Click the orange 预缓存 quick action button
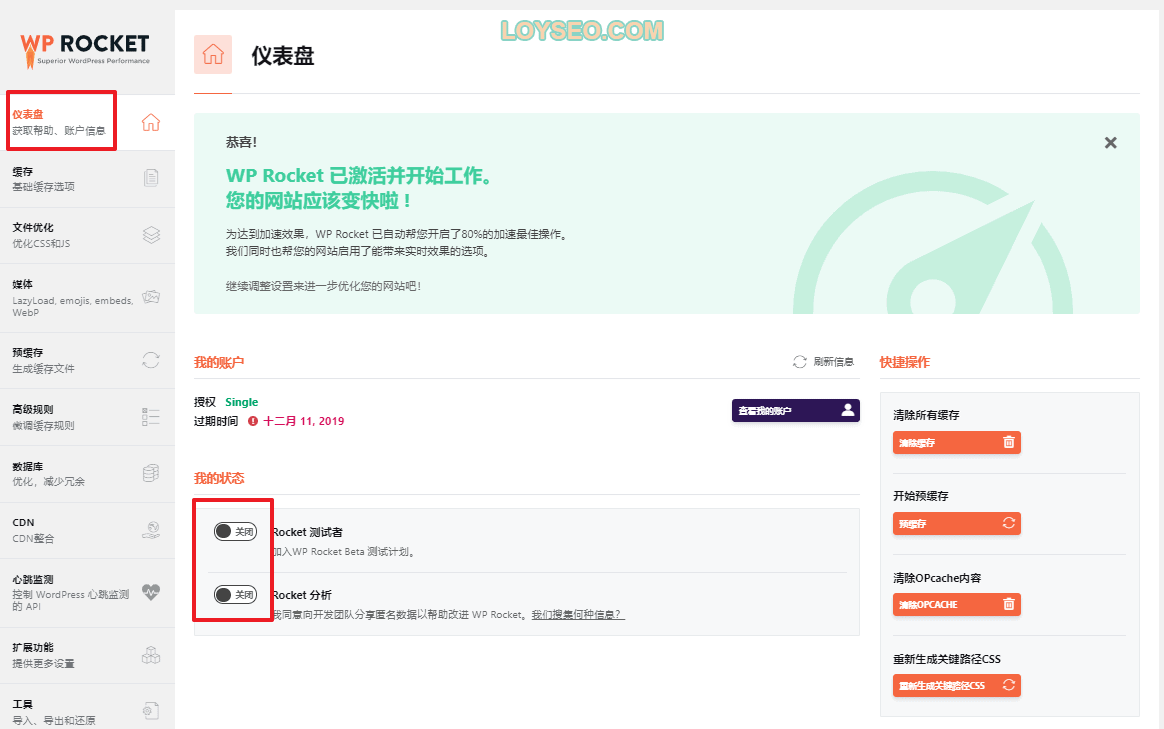Screen dimensions: 1164x729 [x=956, y=523]
